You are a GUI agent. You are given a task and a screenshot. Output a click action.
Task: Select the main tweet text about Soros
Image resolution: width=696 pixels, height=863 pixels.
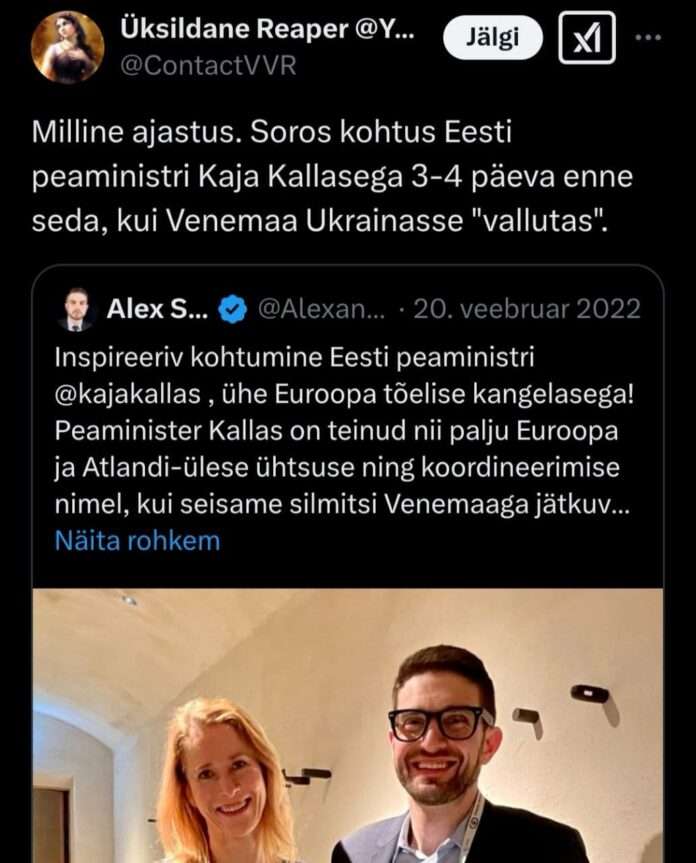coord(332,177)
